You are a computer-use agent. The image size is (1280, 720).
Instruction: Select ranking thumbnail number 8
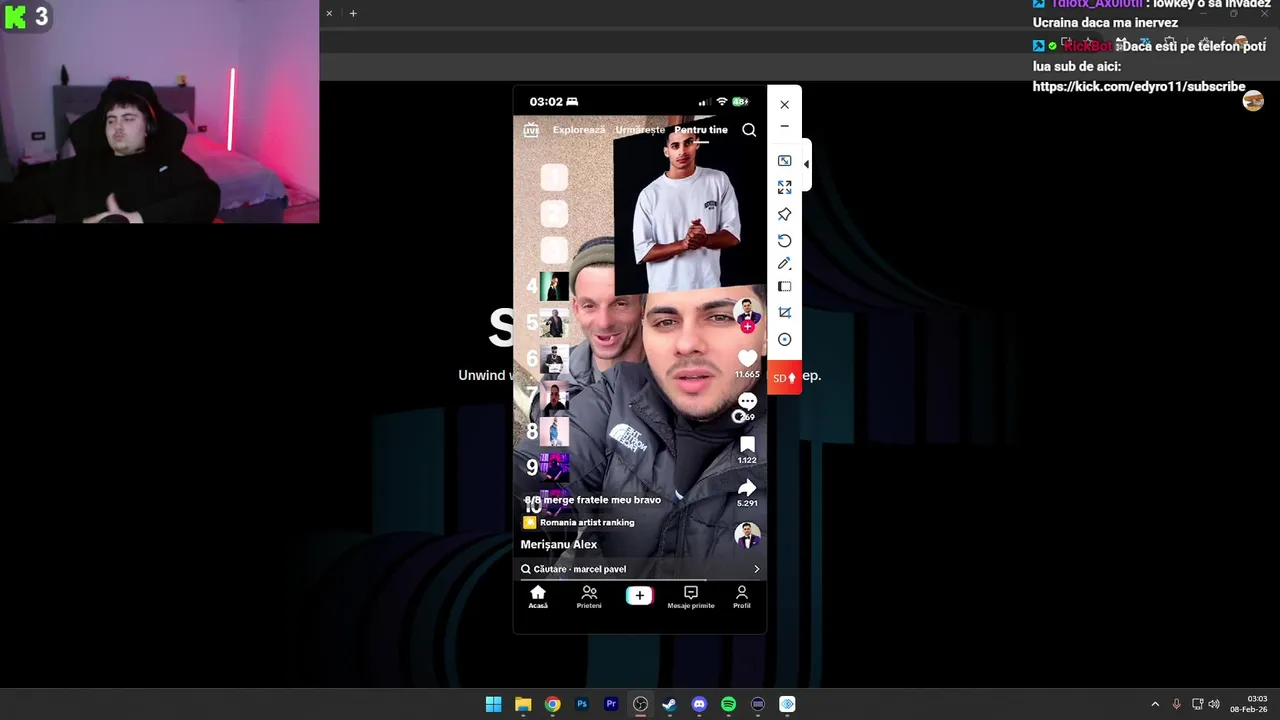(554, 431)
